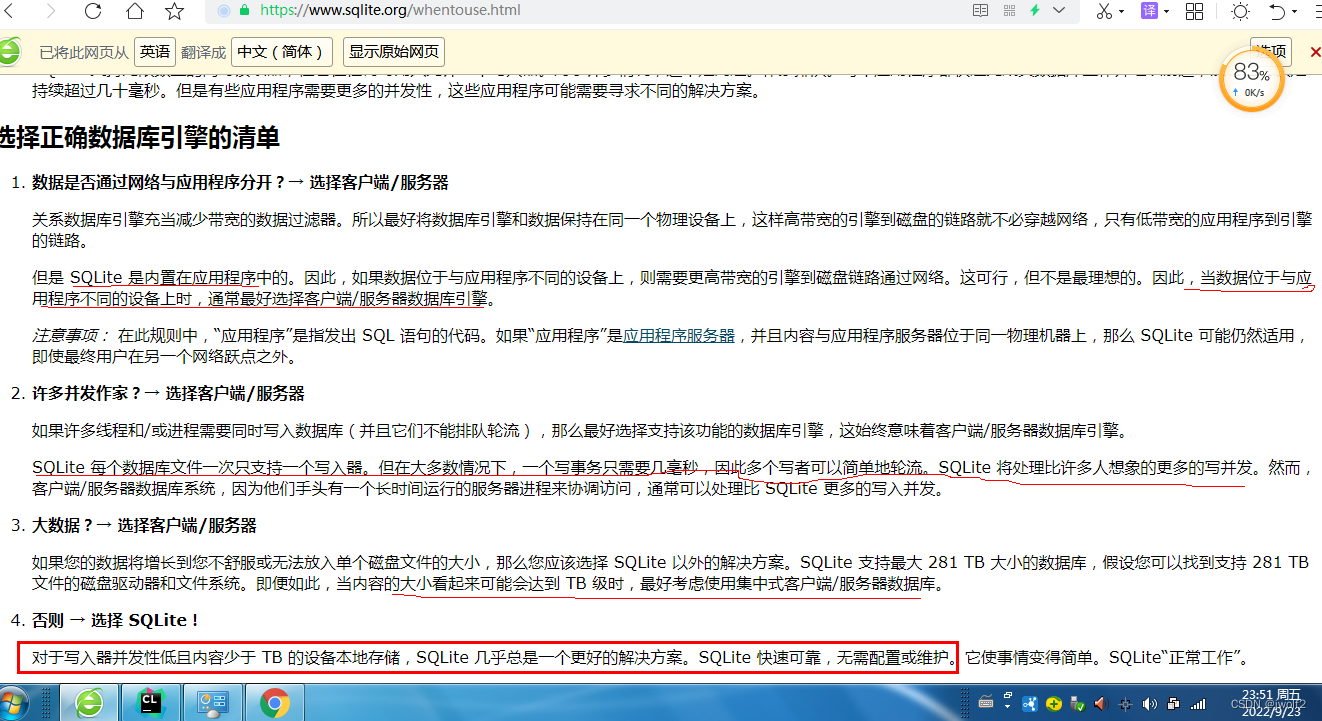This screenshot has width=1322, height=721.
Task: Open the grid-layout apps panel icon
Action: click(x=1193, y=11)
